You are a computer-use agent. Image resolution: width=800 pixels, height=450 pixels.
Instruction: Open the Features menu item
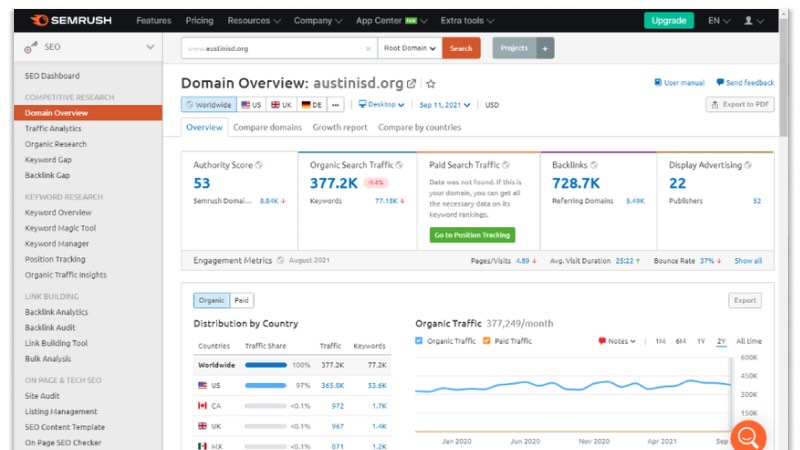tap(154, 21)
